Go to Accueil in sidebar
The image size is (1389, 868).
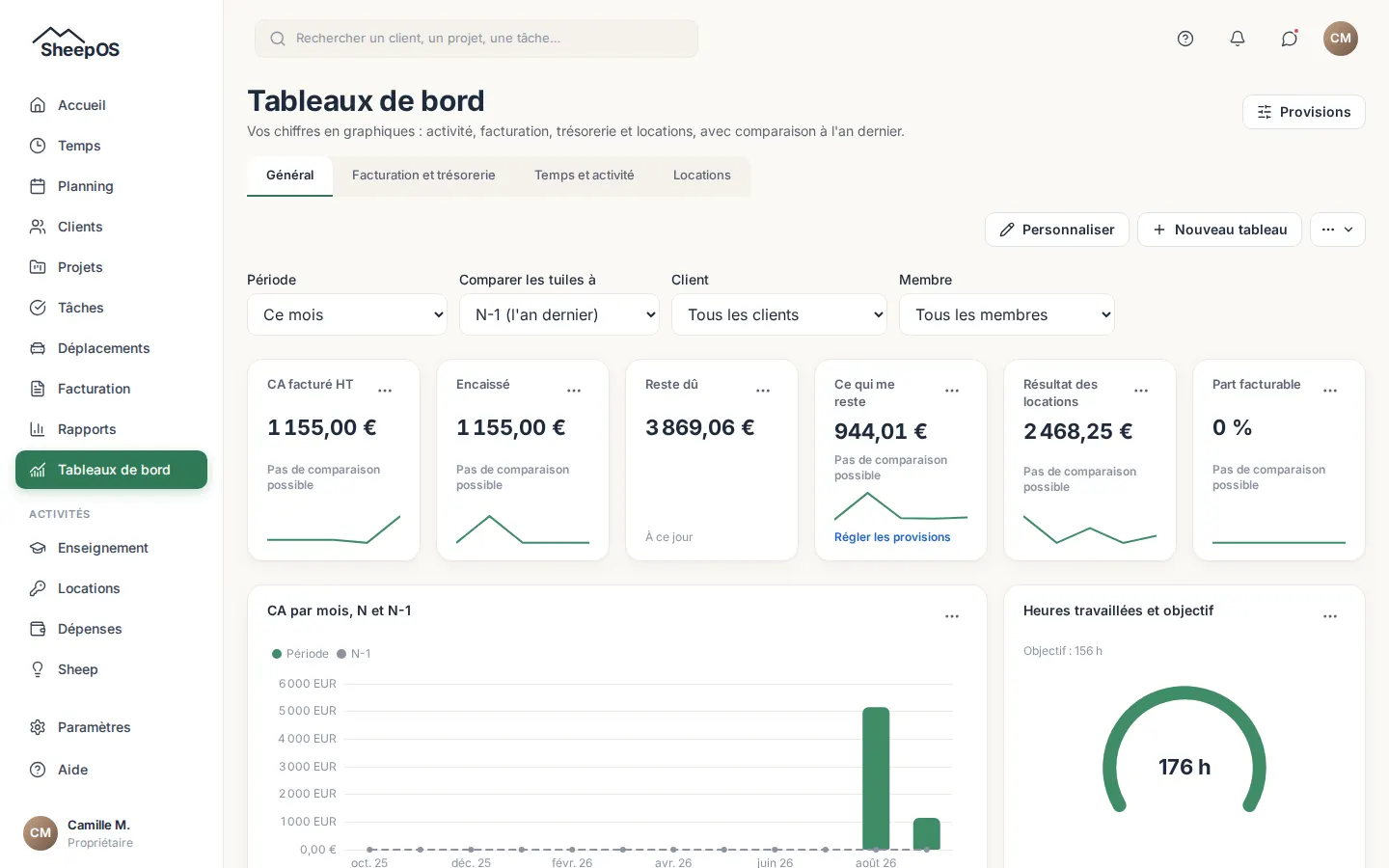point(111,105)
